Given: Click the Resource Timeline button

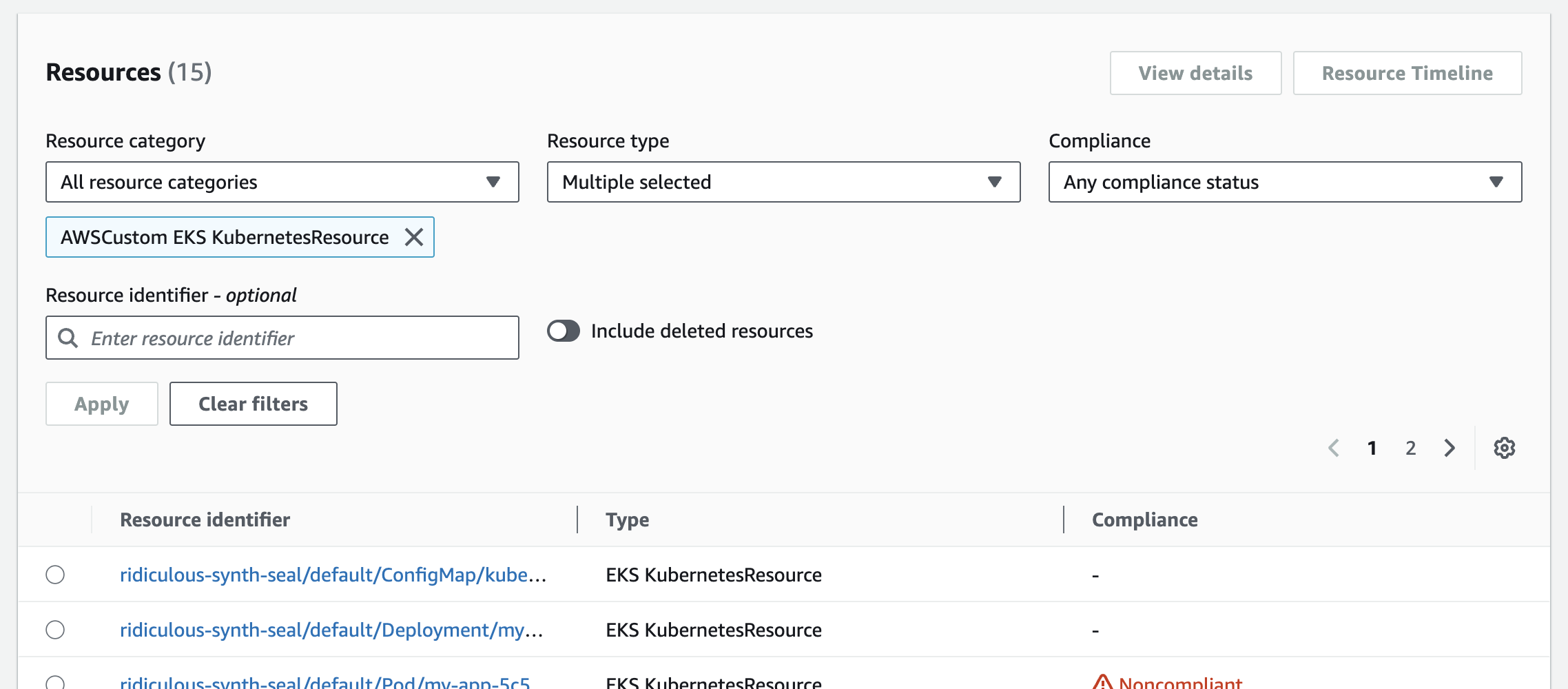Looking at the screenshot, I should coord(1407,73).
